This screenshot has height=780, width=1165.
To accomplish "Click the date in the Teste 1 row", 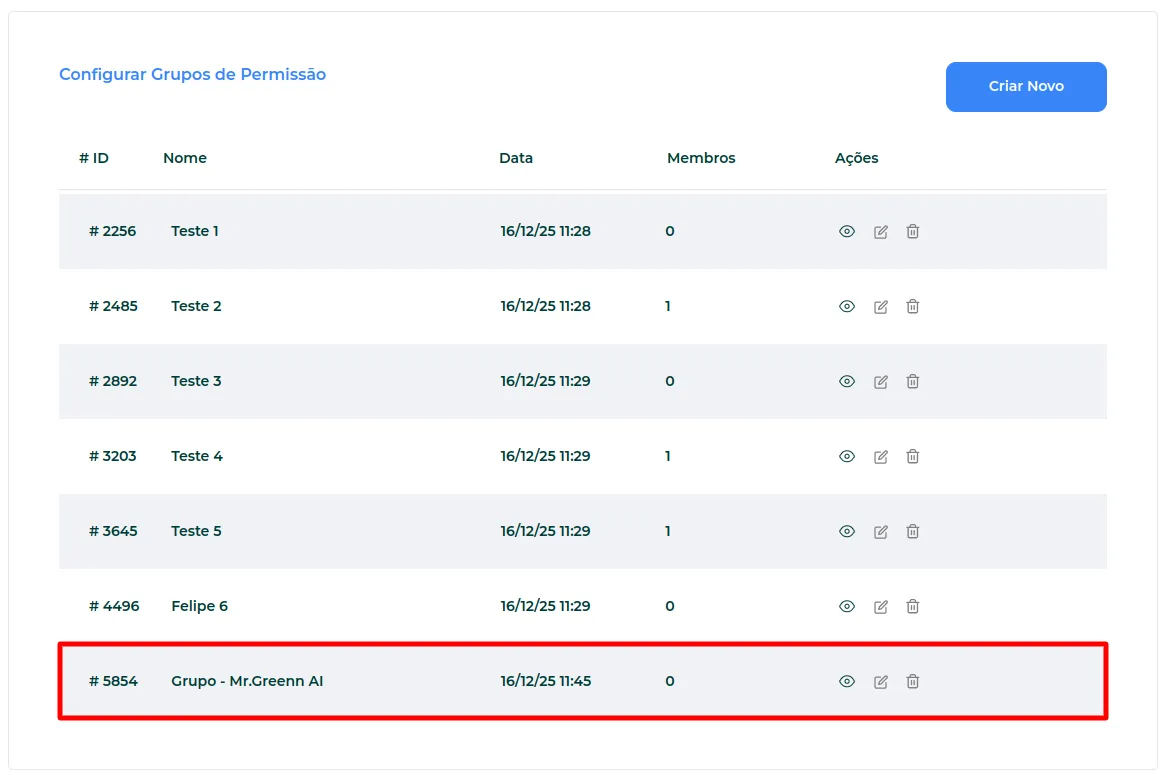I will (545, 231).
